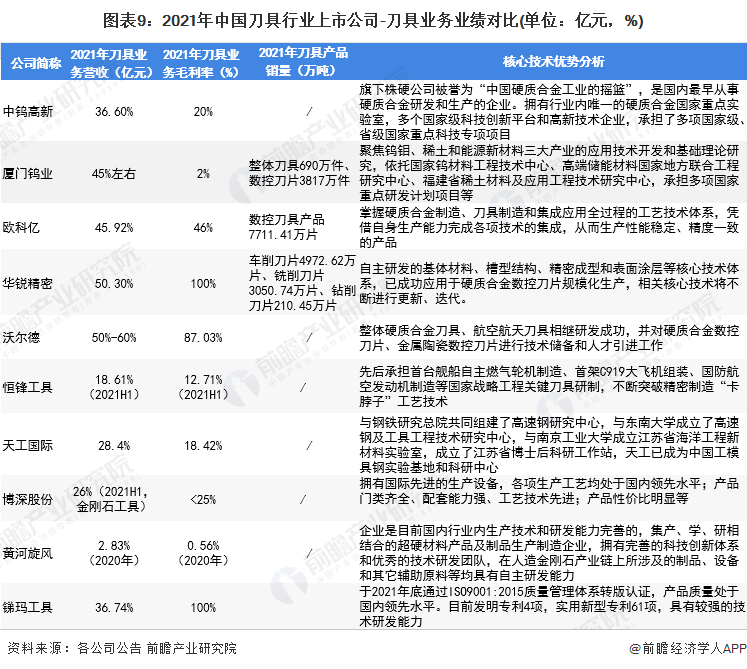The image size is (747, 669).
Task: Click the chart title 图表9 heading
Action: [373, 20]
